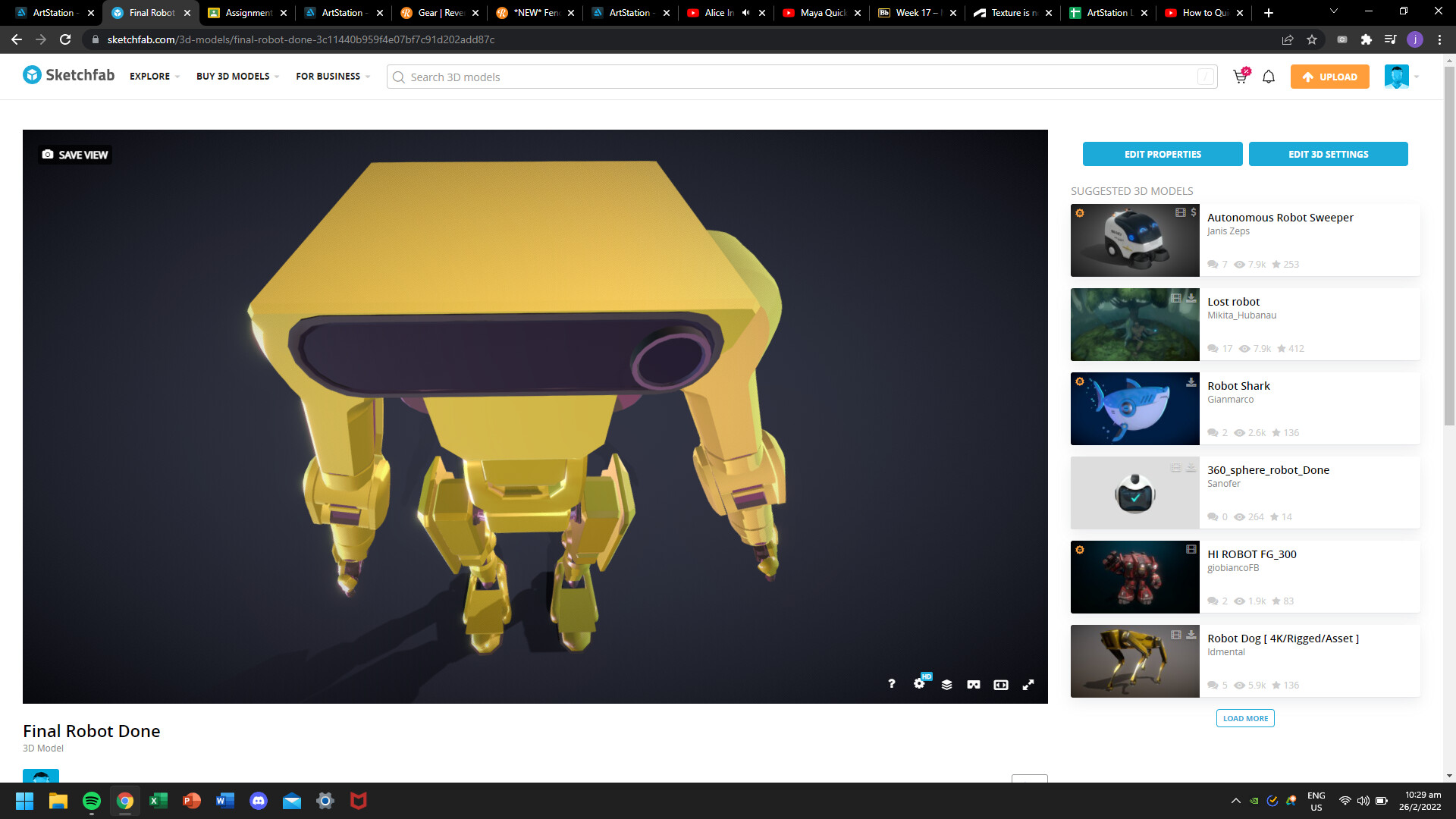Expand the FOR BUSINESS dropdown
The image size is (1456, 819).
331,77
